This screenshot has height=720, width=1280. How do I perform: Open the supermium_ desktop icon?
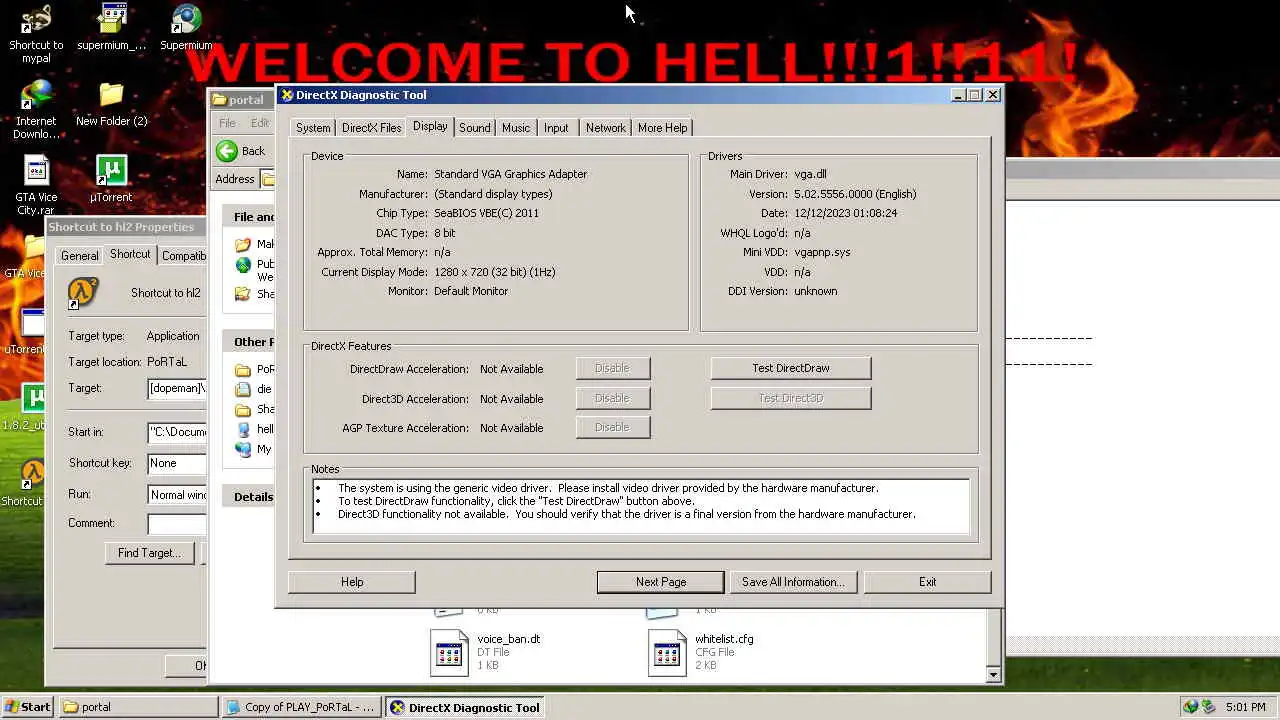[111, 28]
